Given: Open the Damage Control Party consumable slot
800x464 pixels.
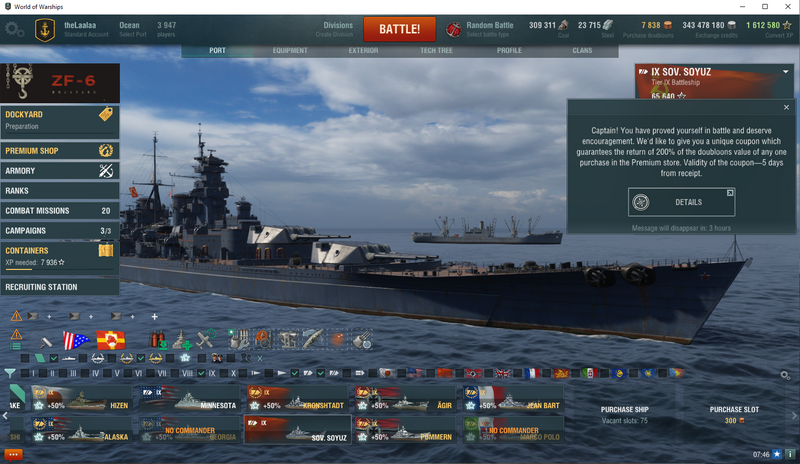Looking at the screenshot, I should [157, 339].
